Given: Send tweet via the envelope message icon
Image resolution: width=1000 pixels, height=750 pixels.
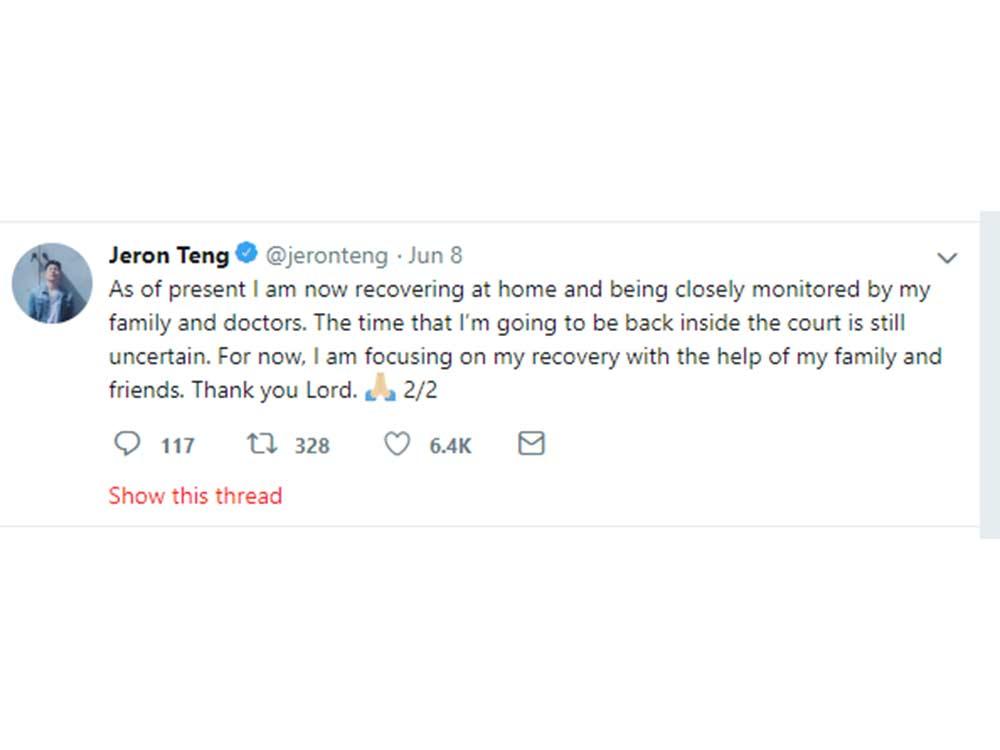Looking at the screenshot, I should 531,443.
